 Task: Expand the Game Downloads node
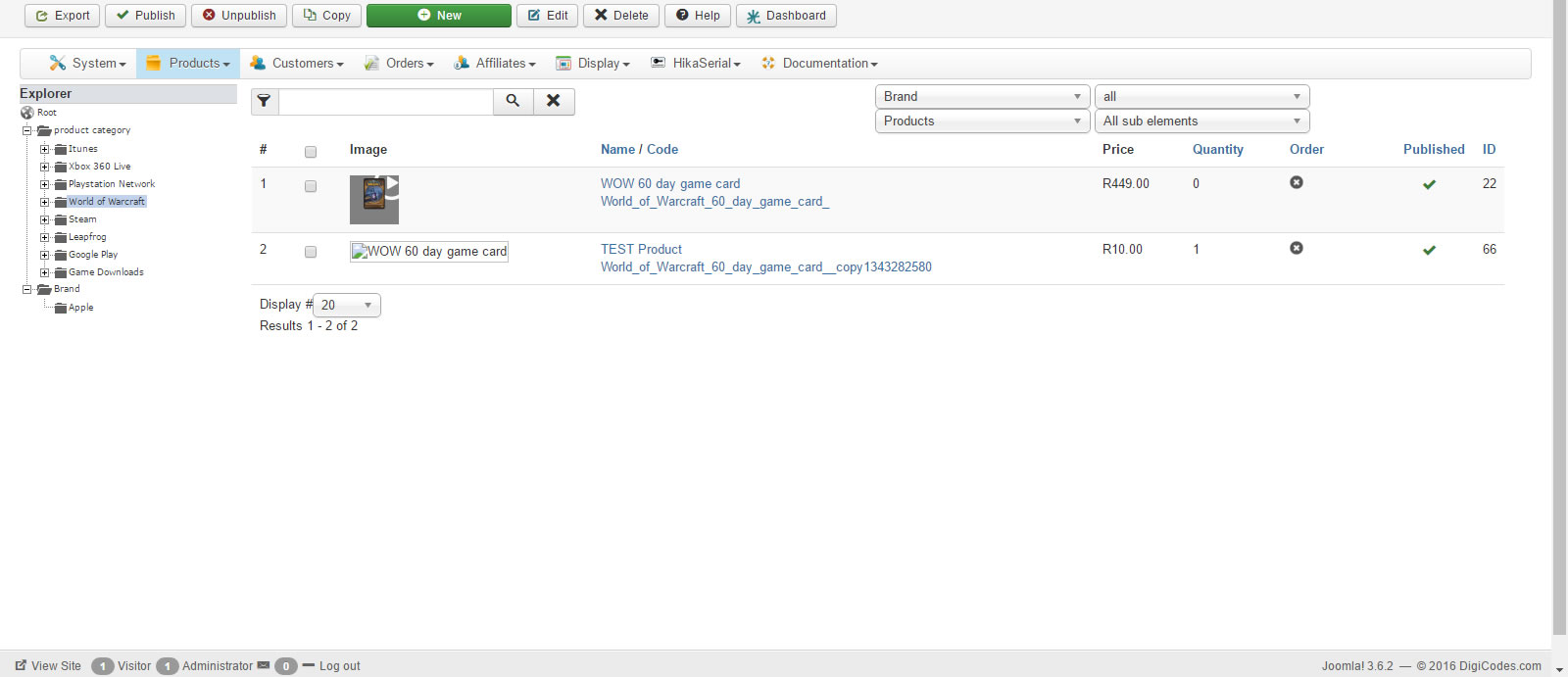[x=44, y=272]
